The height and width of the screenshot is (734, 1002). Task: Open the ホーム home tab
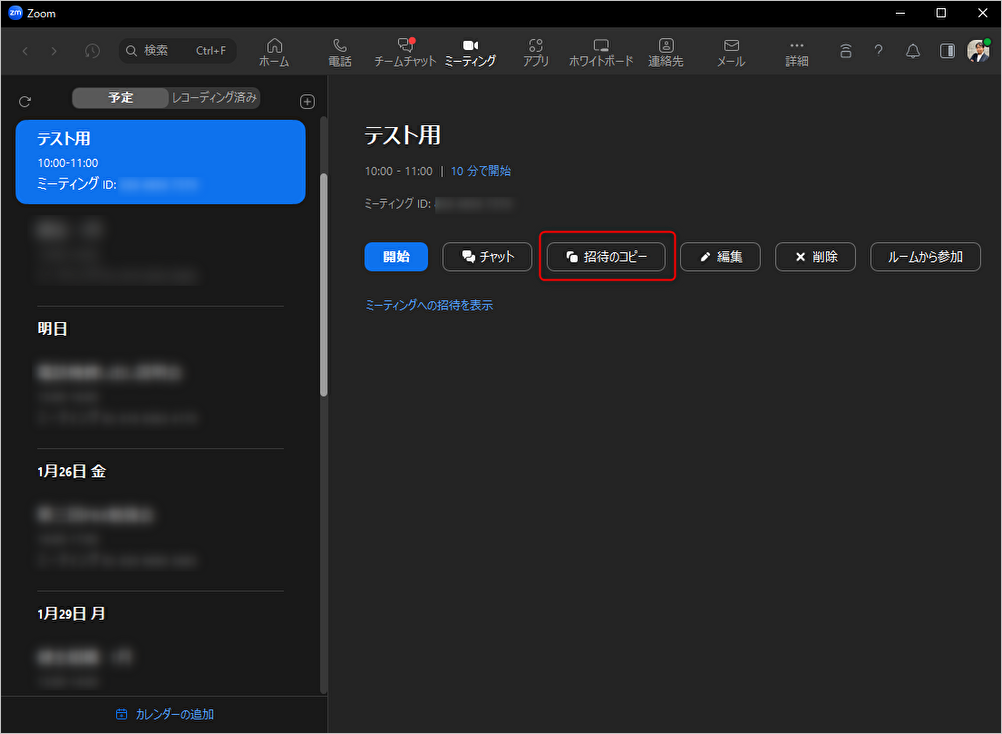click(x=274, y=52)
